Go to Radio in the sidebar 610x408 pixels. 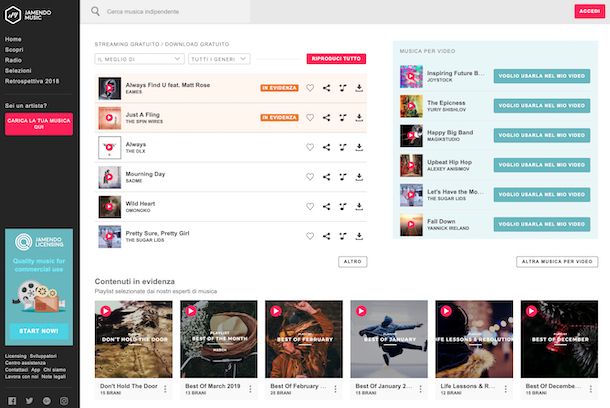click(x=13, y=60)
